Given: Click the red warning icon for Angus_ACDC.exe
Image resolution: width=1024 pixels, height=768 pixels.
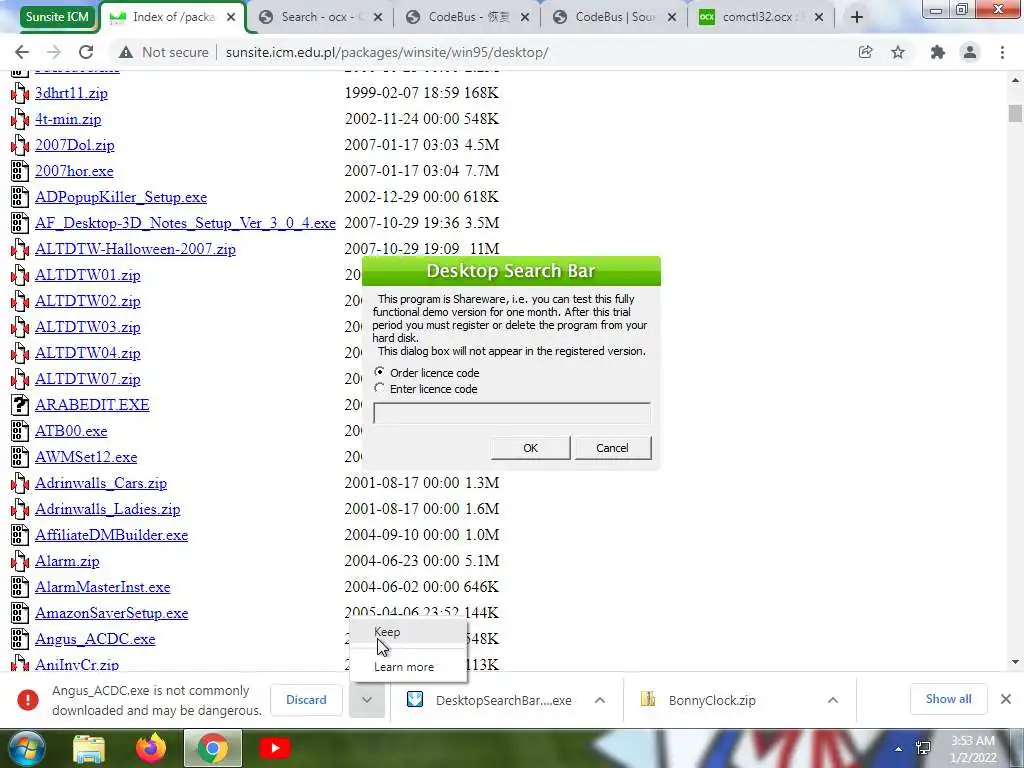Looking at the screenshot, I should [28, 700].
